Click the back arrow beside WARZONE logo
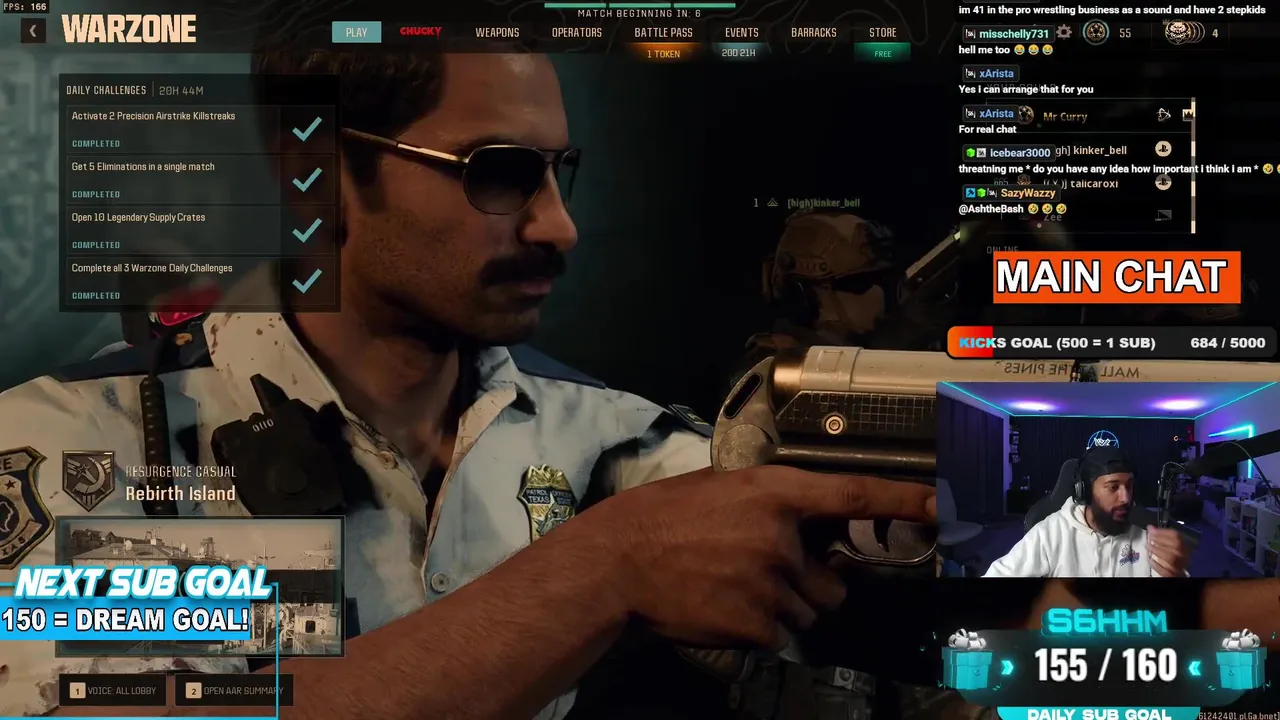This screenshot has width=1280, height=720. coord(32,32)
